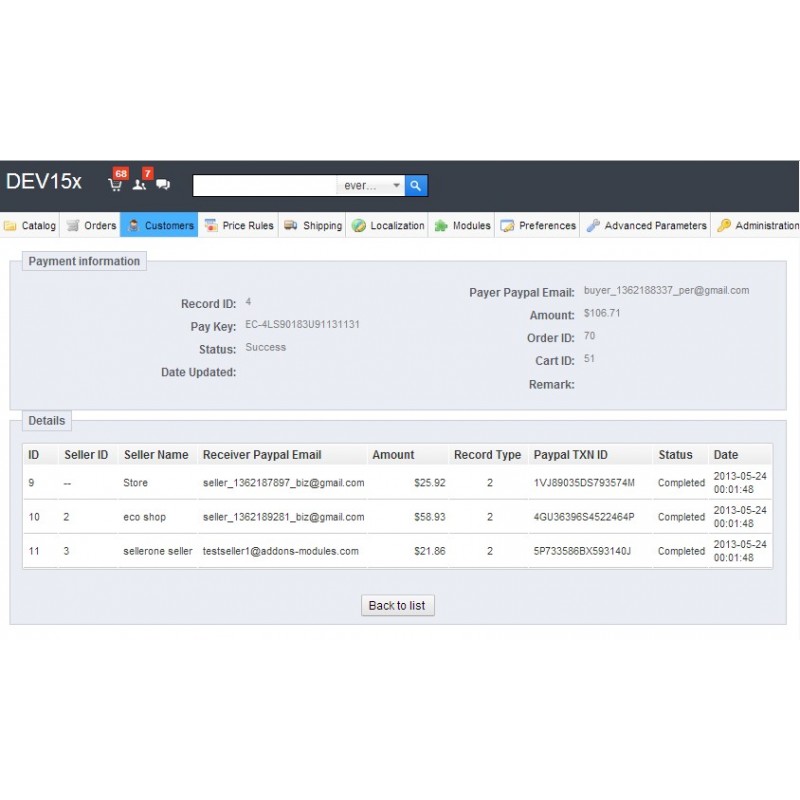The width and height of the screenshot is (800, 800).
Task: Click the Receiver Paypal Email column header
Action: pos(262,455)
